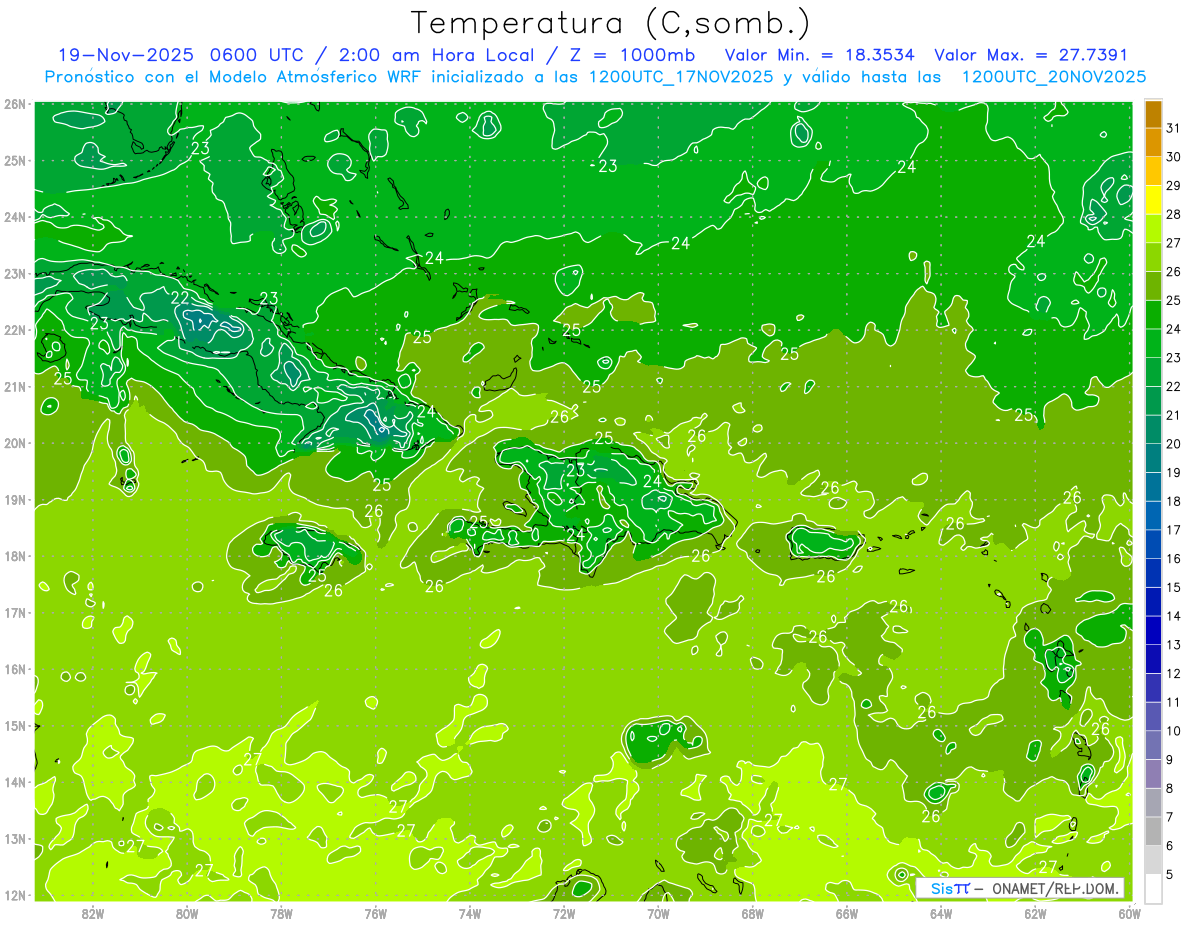Click the 12N latitude axis label
1200x927 pixels.
tap(15, 895)
